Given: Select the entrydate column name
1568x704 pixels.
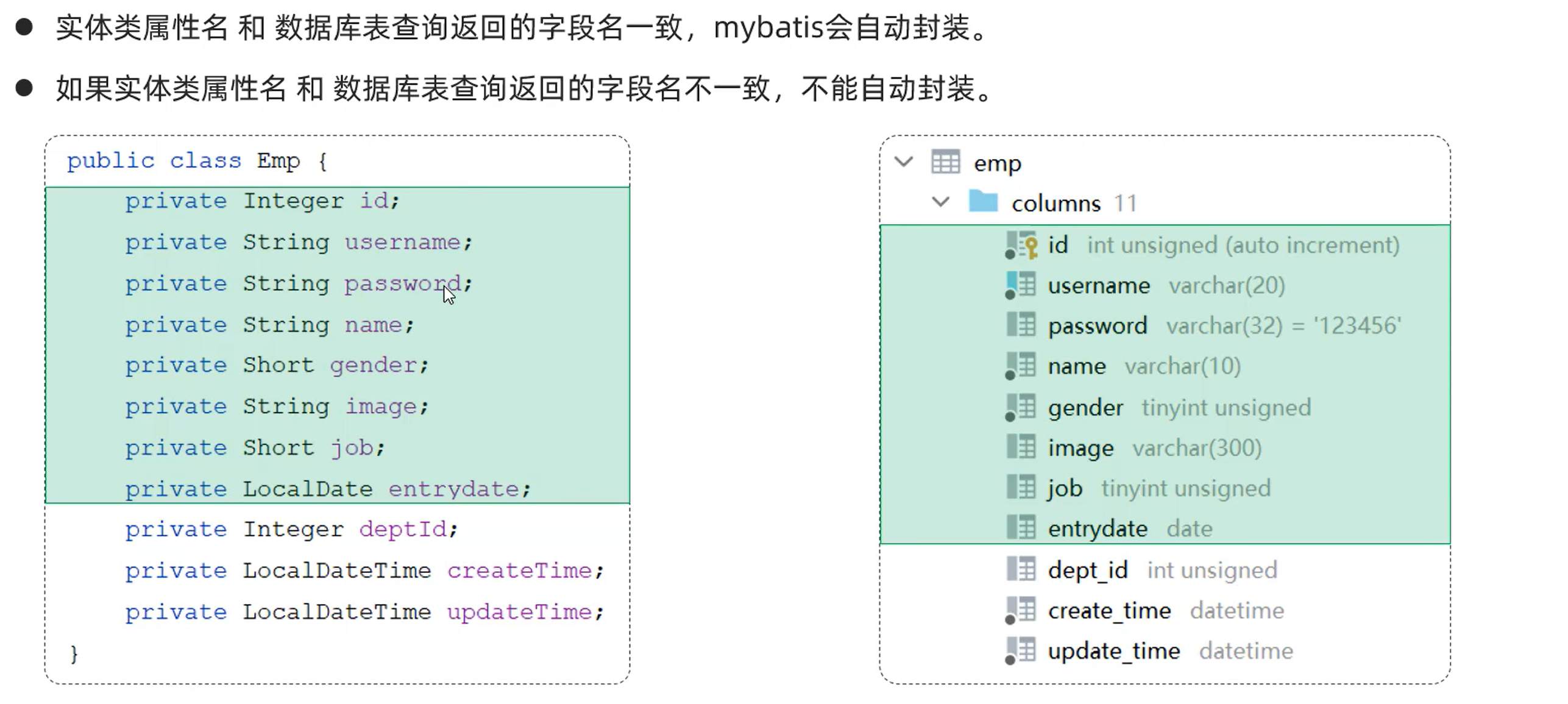Looking at the screenshot, I should click(x=1098, y=528).
